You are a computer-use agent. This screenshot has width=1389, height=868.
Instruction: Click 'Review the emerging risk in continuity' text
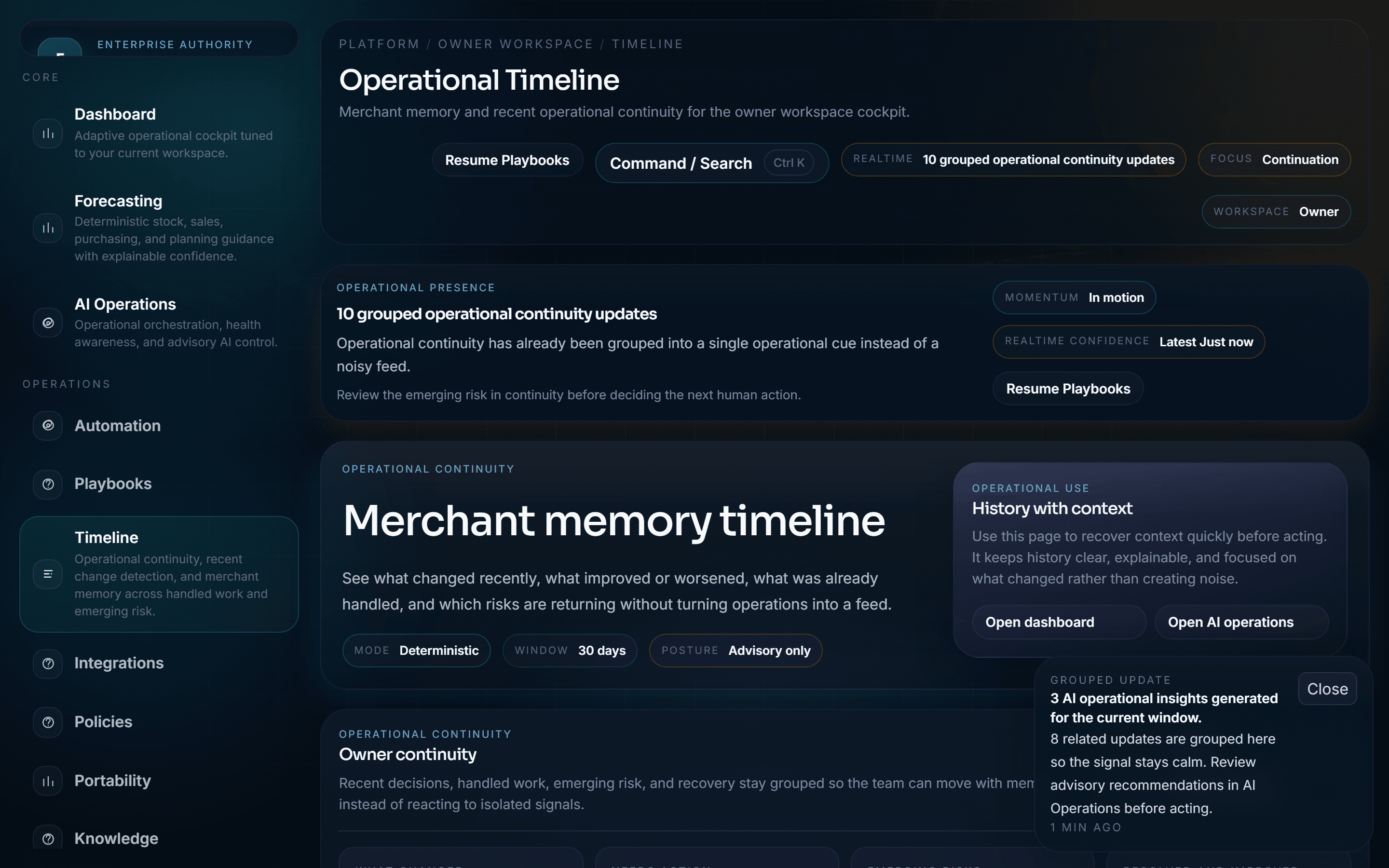pos(569,395)
